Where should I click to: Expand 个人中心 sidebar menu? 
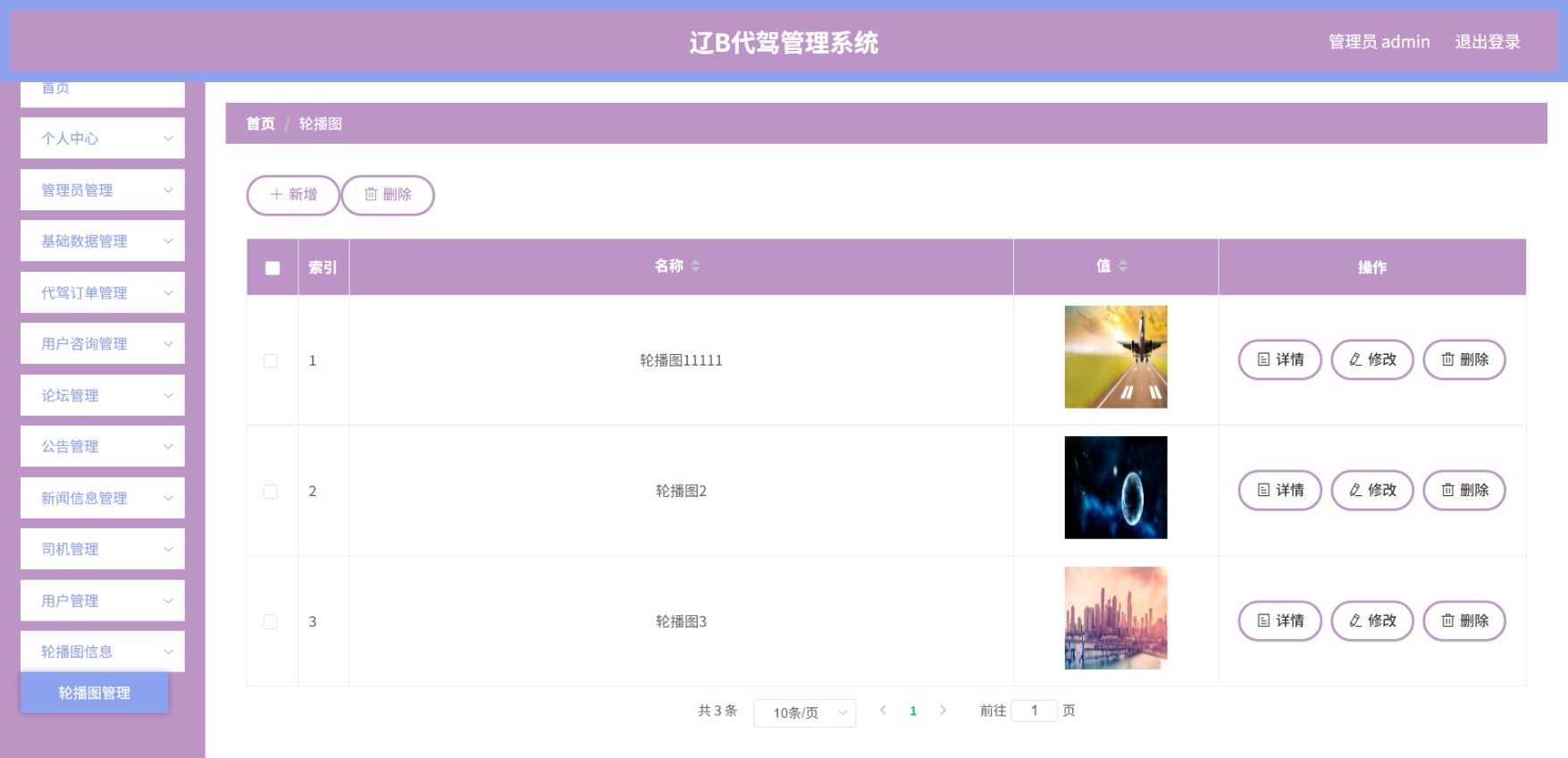[103, 139]
